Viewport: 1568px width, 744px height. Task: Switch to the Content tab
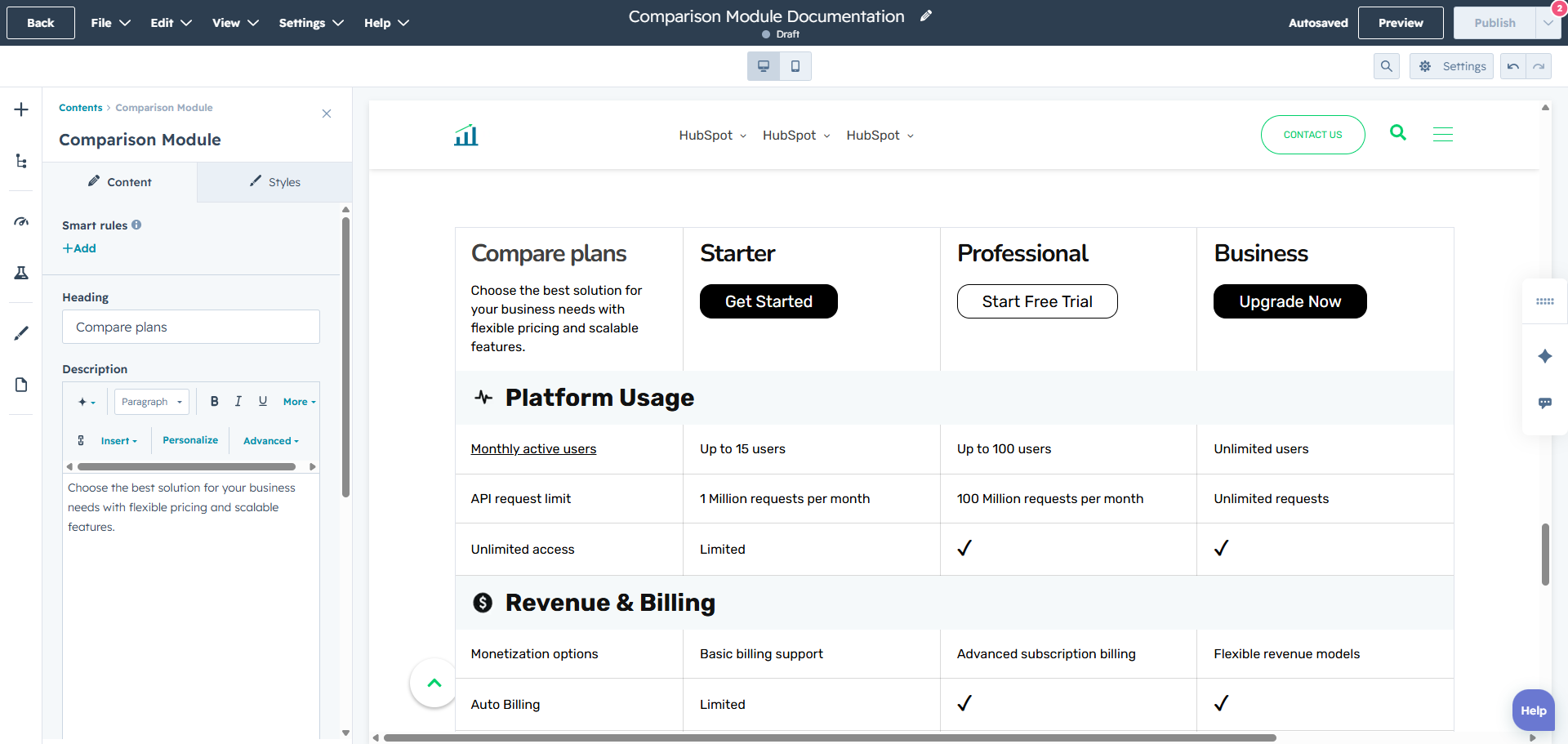119,182
